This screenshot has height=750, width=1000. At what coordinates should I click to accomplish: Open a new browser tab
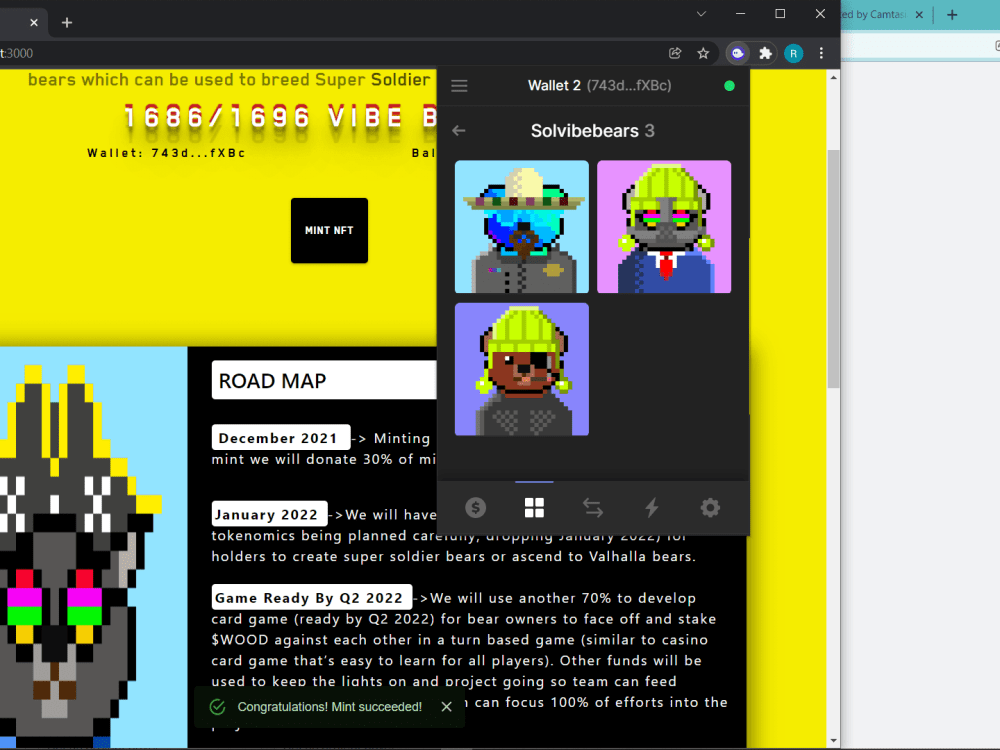pos(66,23)
